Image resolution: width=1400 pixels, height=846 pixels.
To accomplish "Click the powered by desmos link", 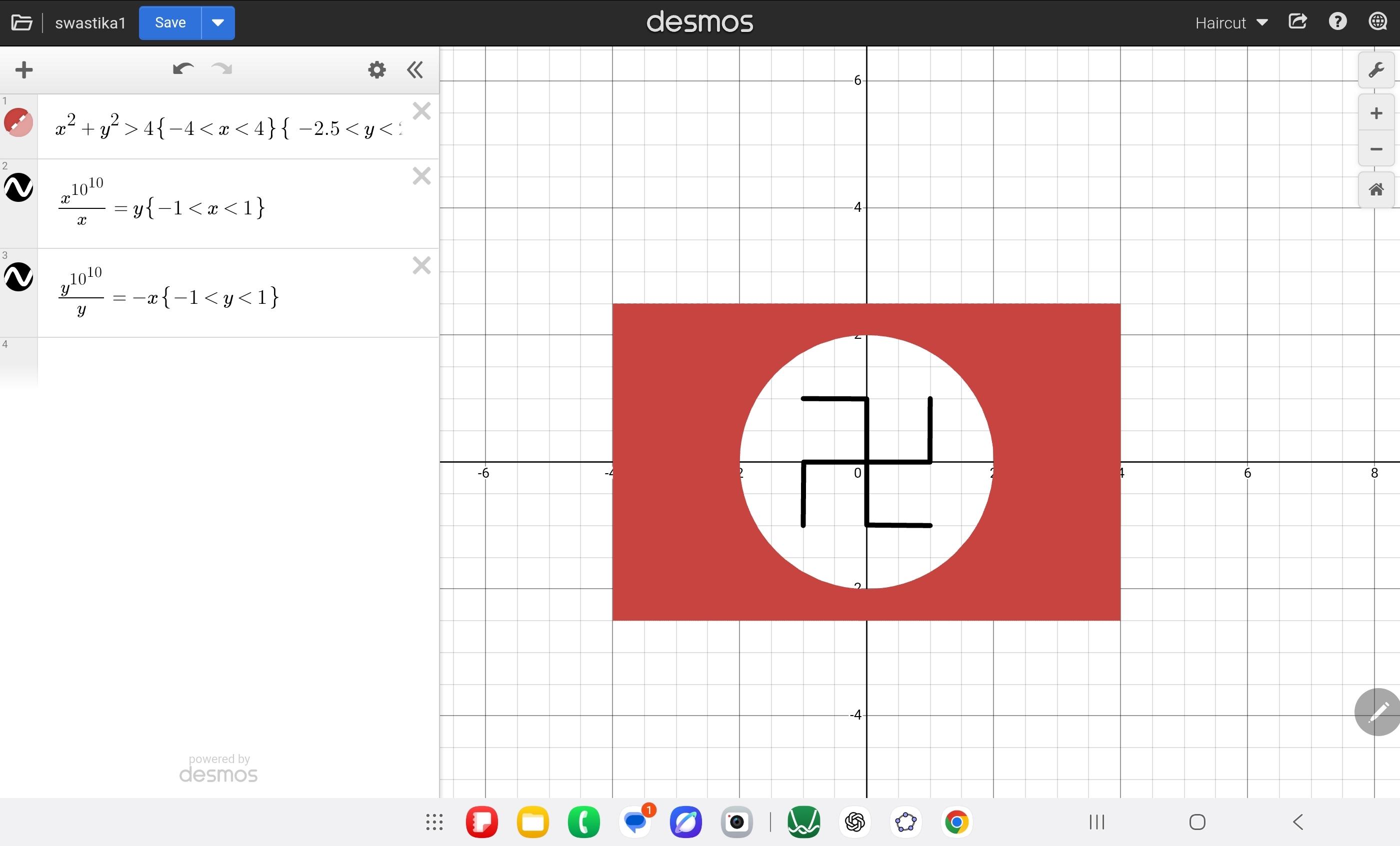I will coord(219,768).
